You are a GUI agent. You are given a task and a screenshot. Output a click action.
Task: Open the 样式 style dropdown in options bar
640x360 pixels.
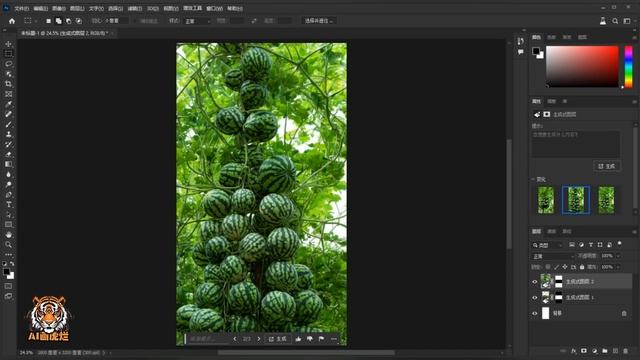click(197, 21)
